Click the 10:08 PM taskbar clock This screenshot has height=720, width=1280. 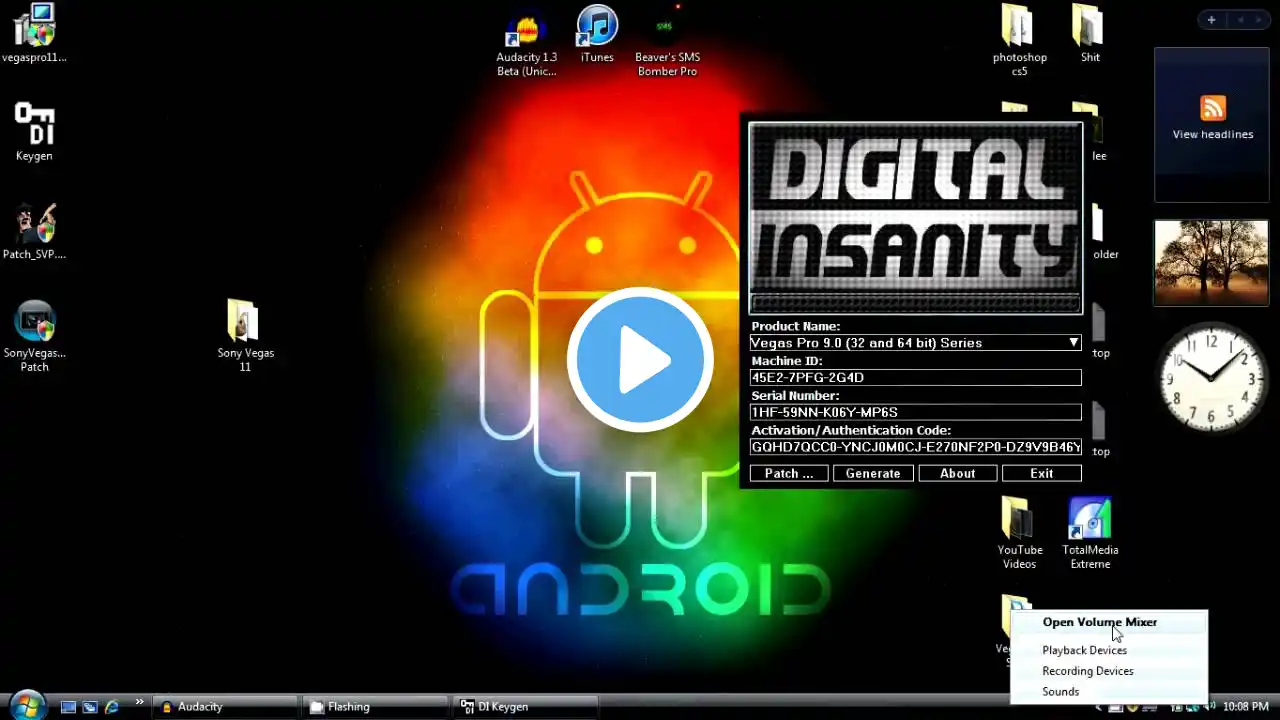click(x=1246, y=707)
